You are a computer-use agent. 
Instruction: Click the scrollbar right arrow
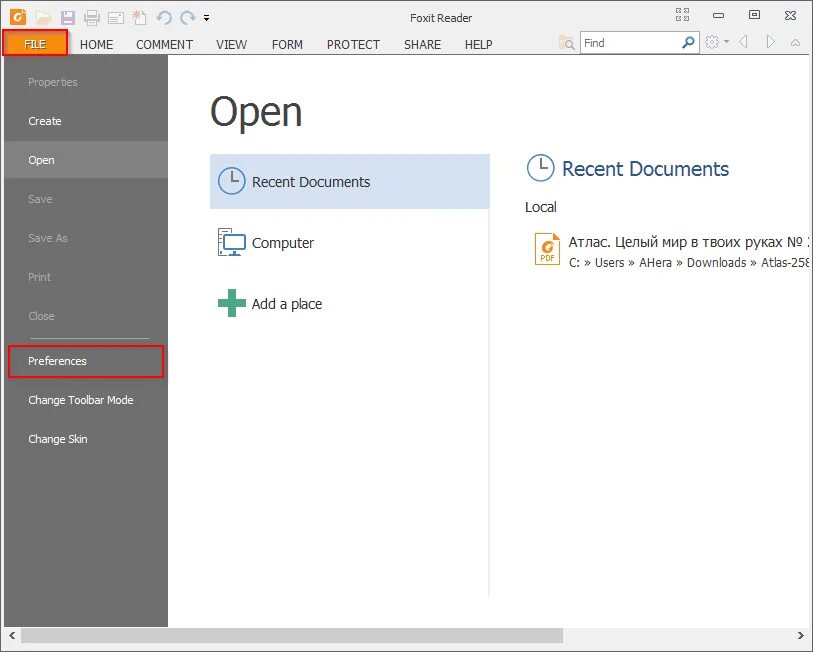(x=801, y=635)
